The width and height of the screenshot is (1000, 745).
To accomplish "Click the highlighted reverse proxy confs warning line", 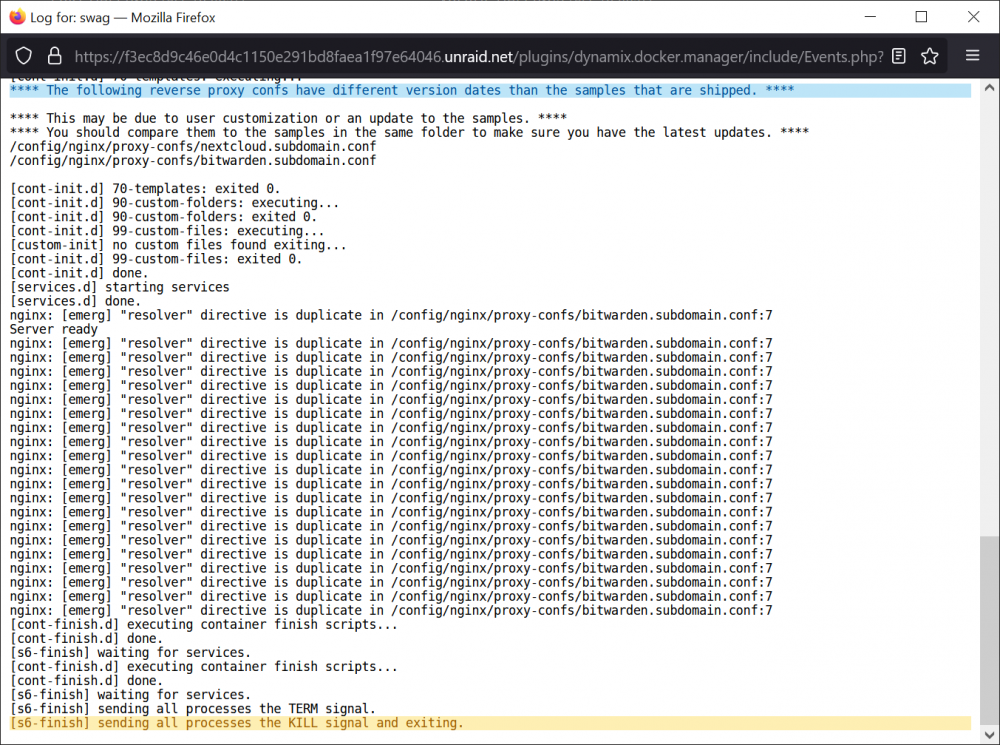I will click(x=490, y=91).
